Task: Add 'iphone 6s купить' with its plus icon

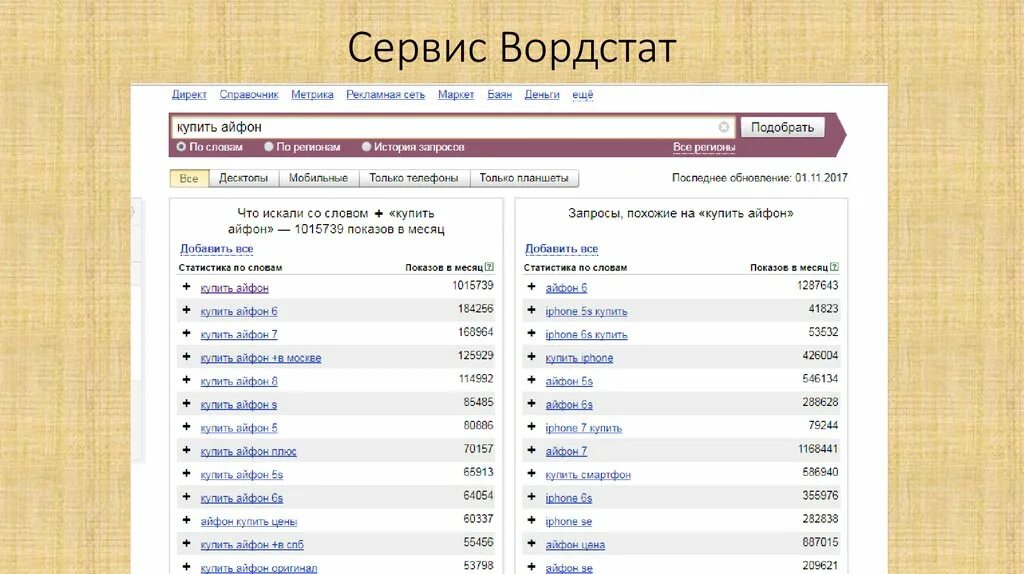Action: click(532, 334)
